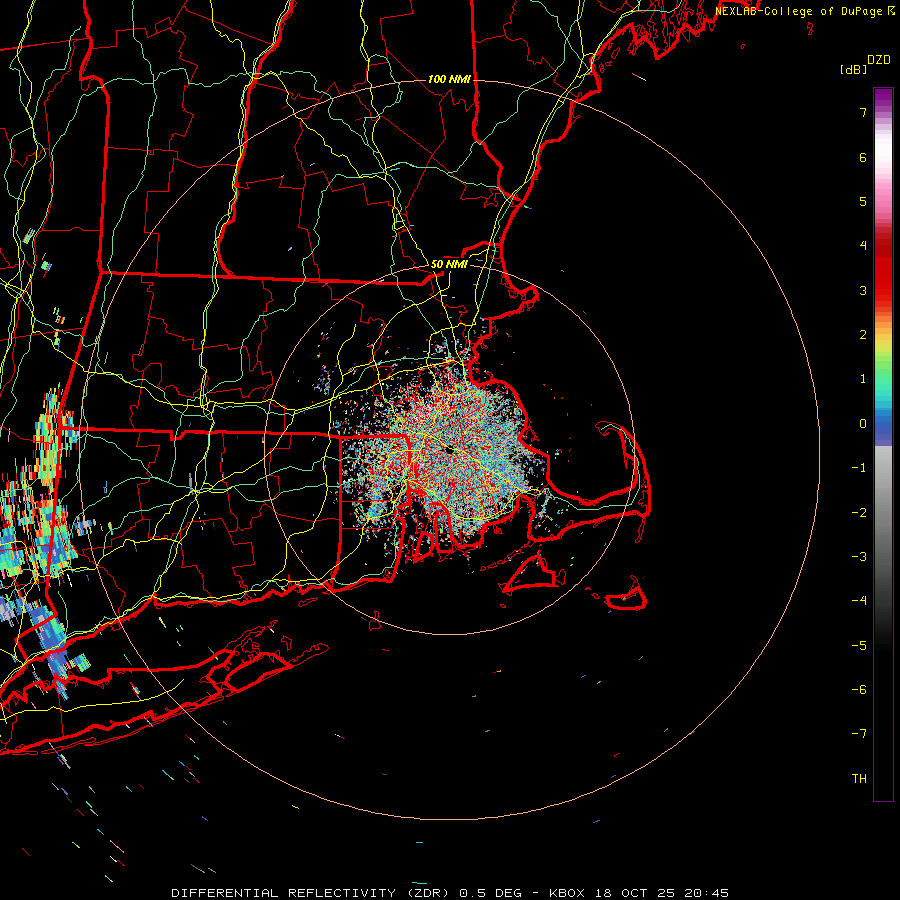
Task: Click the -4 value on color scale
Action: click(859, 601)
